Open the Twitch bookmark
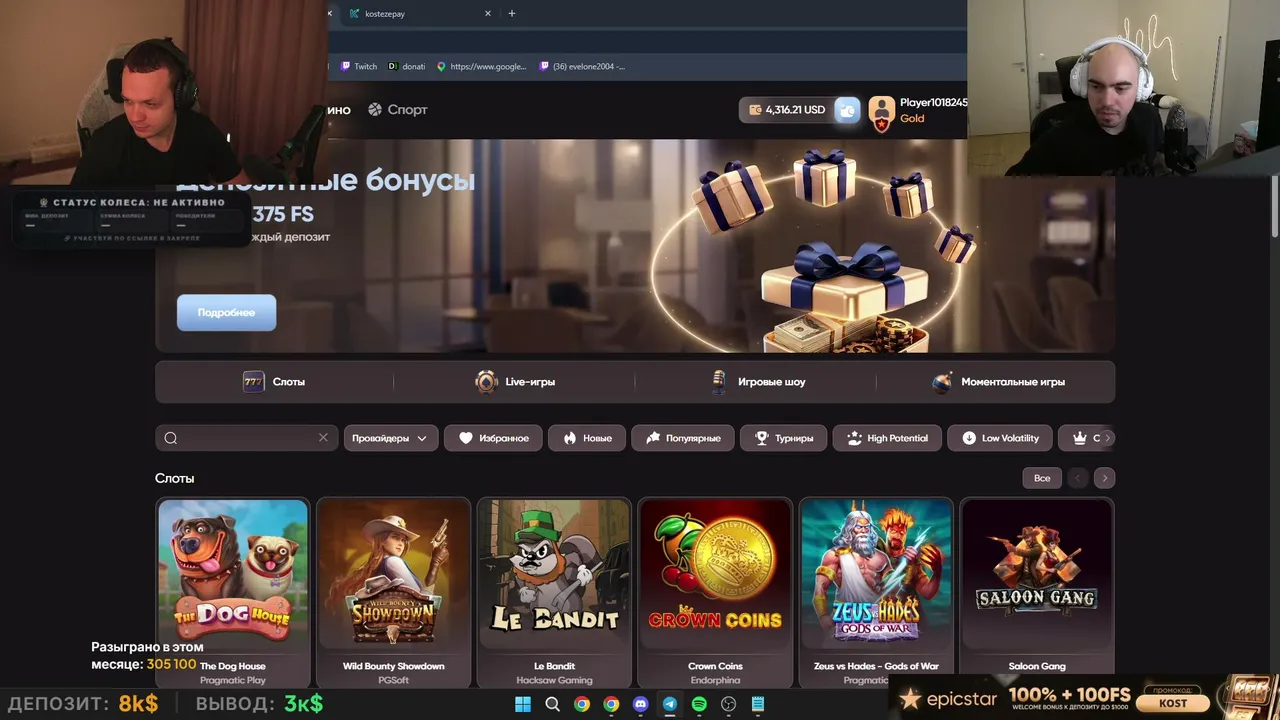The height and width of the screenshot is (720, 1280). pos(359,67)
